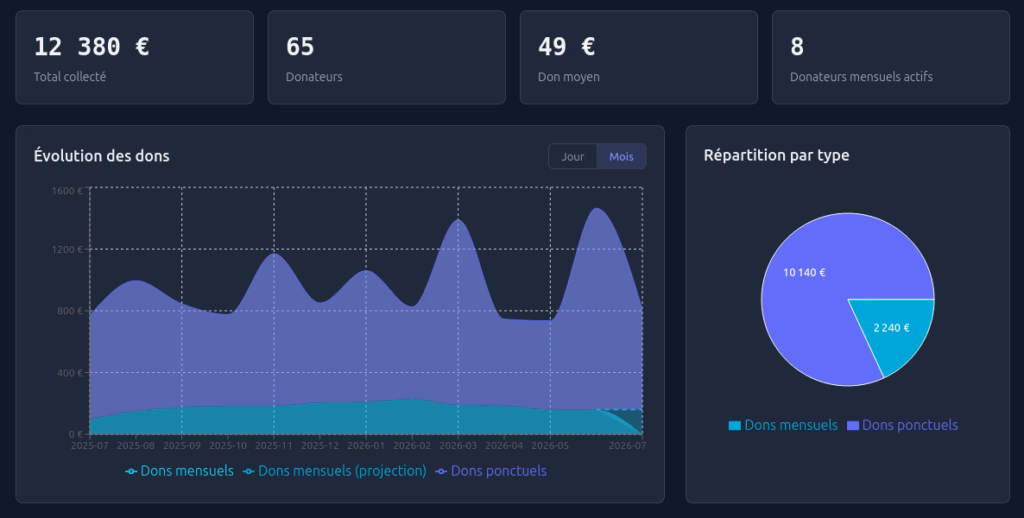This screenshot has height=518, width=1024.
Task: Click the Dons mensuels pie legend swatch
Action: (735, 426)
